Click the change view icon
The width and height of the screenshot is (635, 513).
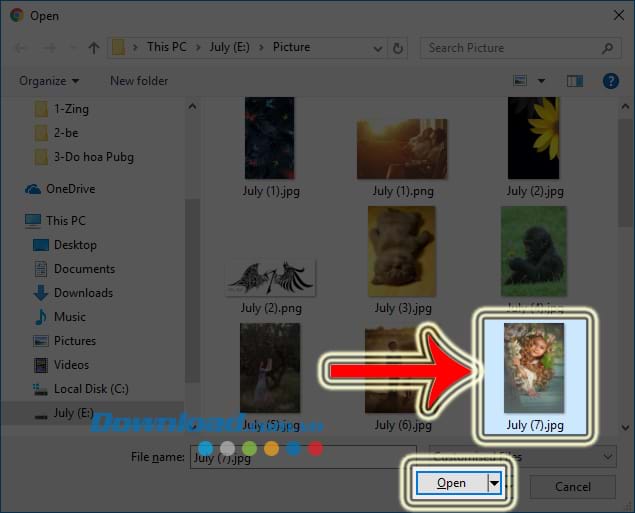tap(520, 81)
